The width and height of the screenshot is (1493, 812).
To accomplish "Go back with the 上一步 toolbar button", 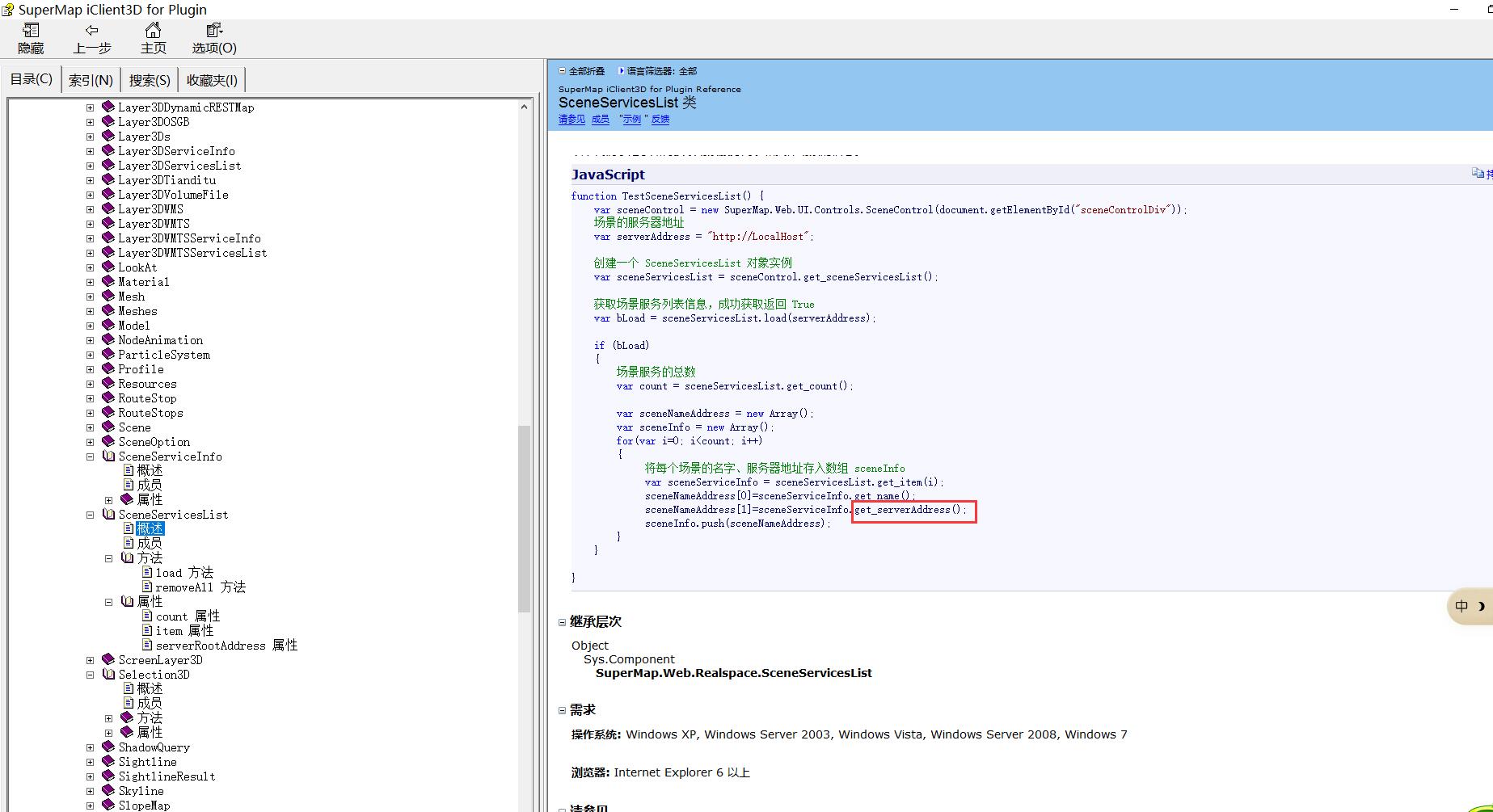I will tap(92, 39).
